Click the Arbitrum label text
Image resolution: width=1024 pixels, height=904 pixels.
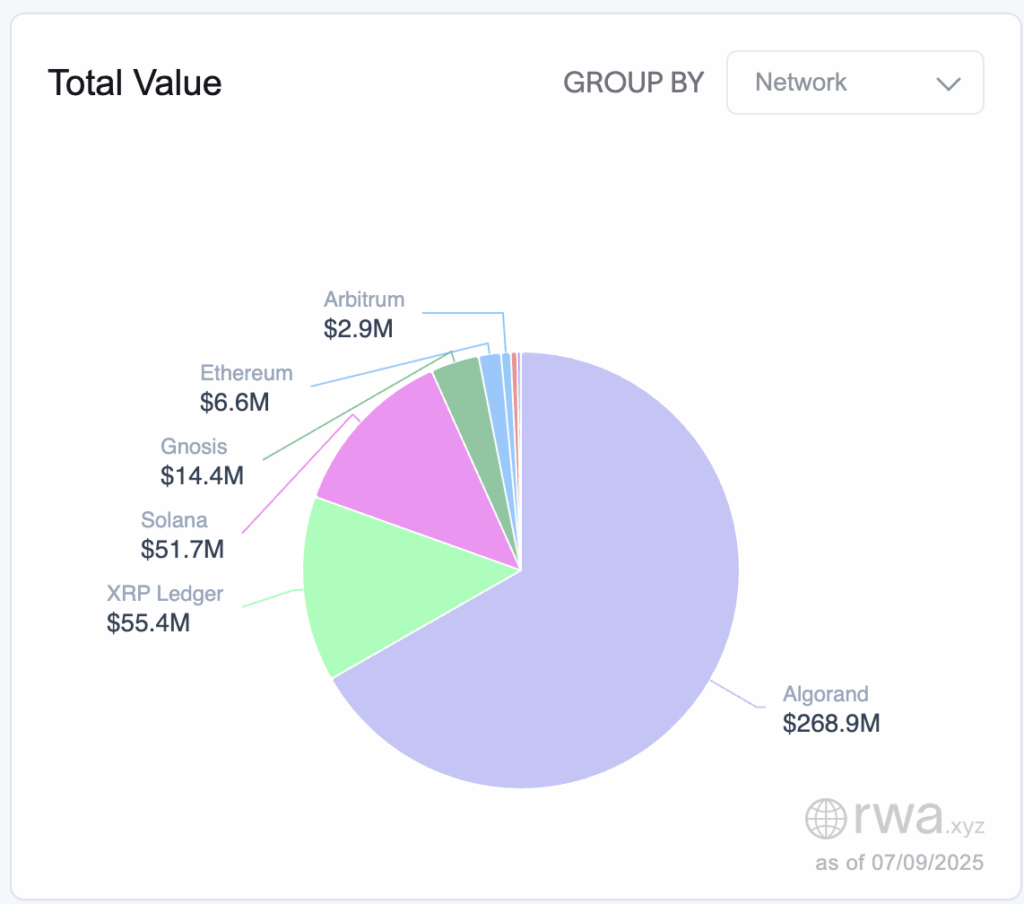pos(364,299)
